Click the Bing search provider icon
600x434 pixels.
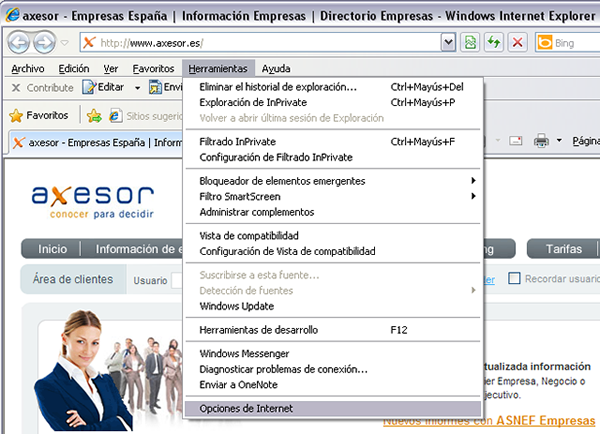(x=545, y=42)
